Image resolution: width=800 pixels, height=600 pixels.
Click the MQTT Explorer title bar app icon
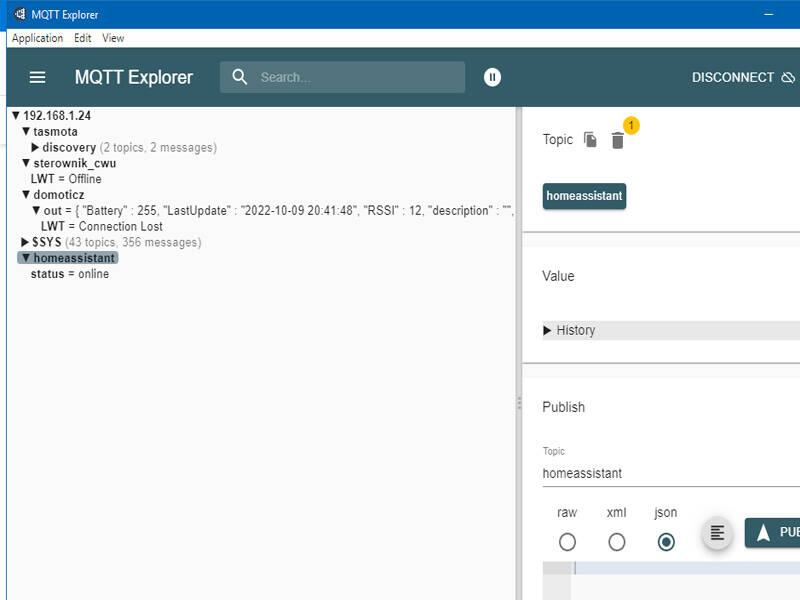click(19, 14)
